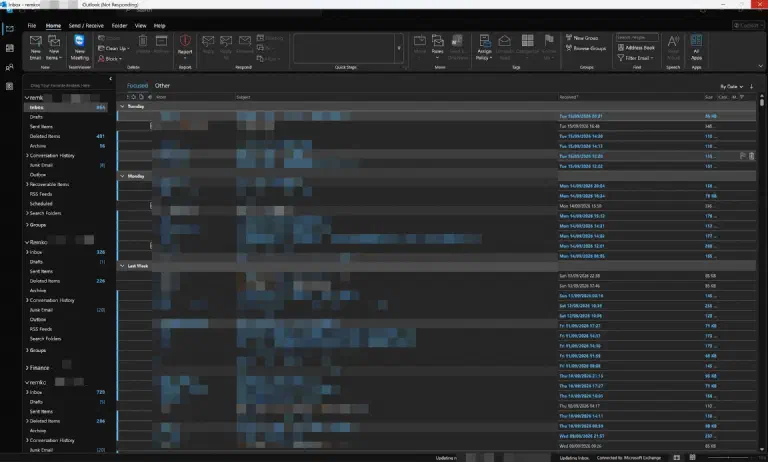The image size is (768, 462).
Task: Open All Apps in ribbon
Action: (696, 47)
